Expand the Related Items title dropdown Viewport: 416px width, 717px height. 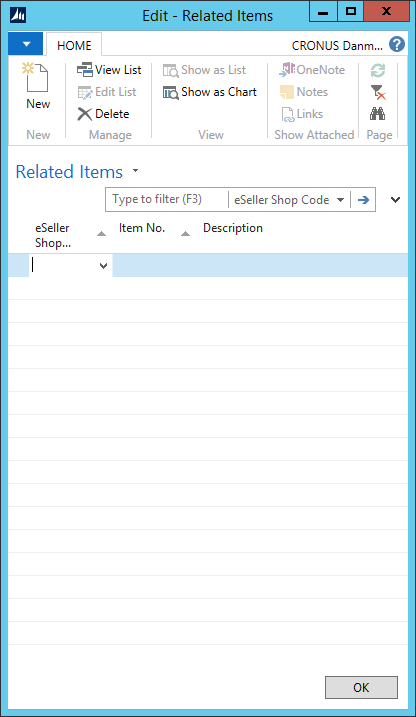coord(135,171)
